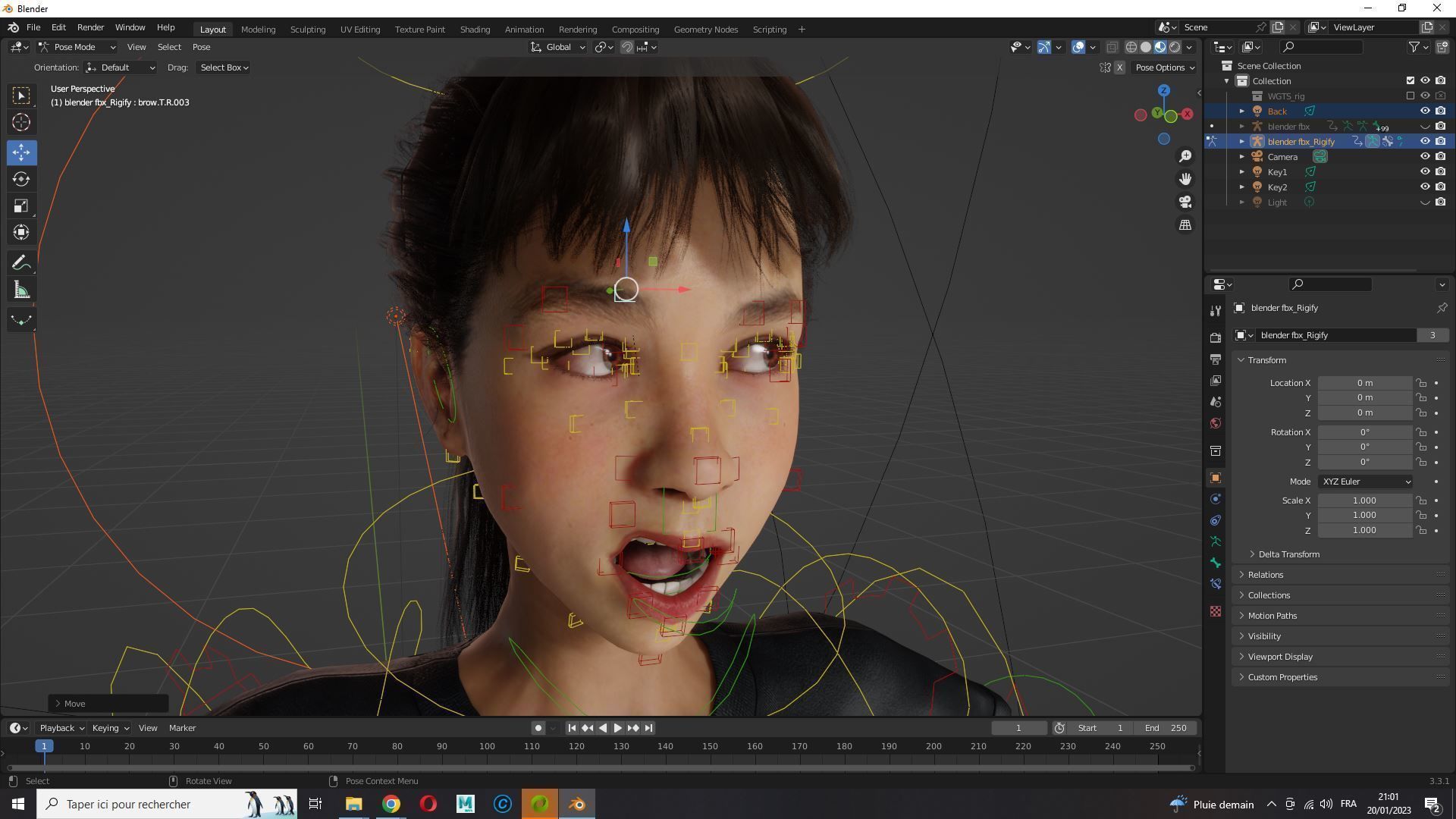The height and width of the screenshot is (819, 1456).
Task: Uncheck the Collection exclude checkbox
Action: pyautogui.click(x=1410, y=81)
